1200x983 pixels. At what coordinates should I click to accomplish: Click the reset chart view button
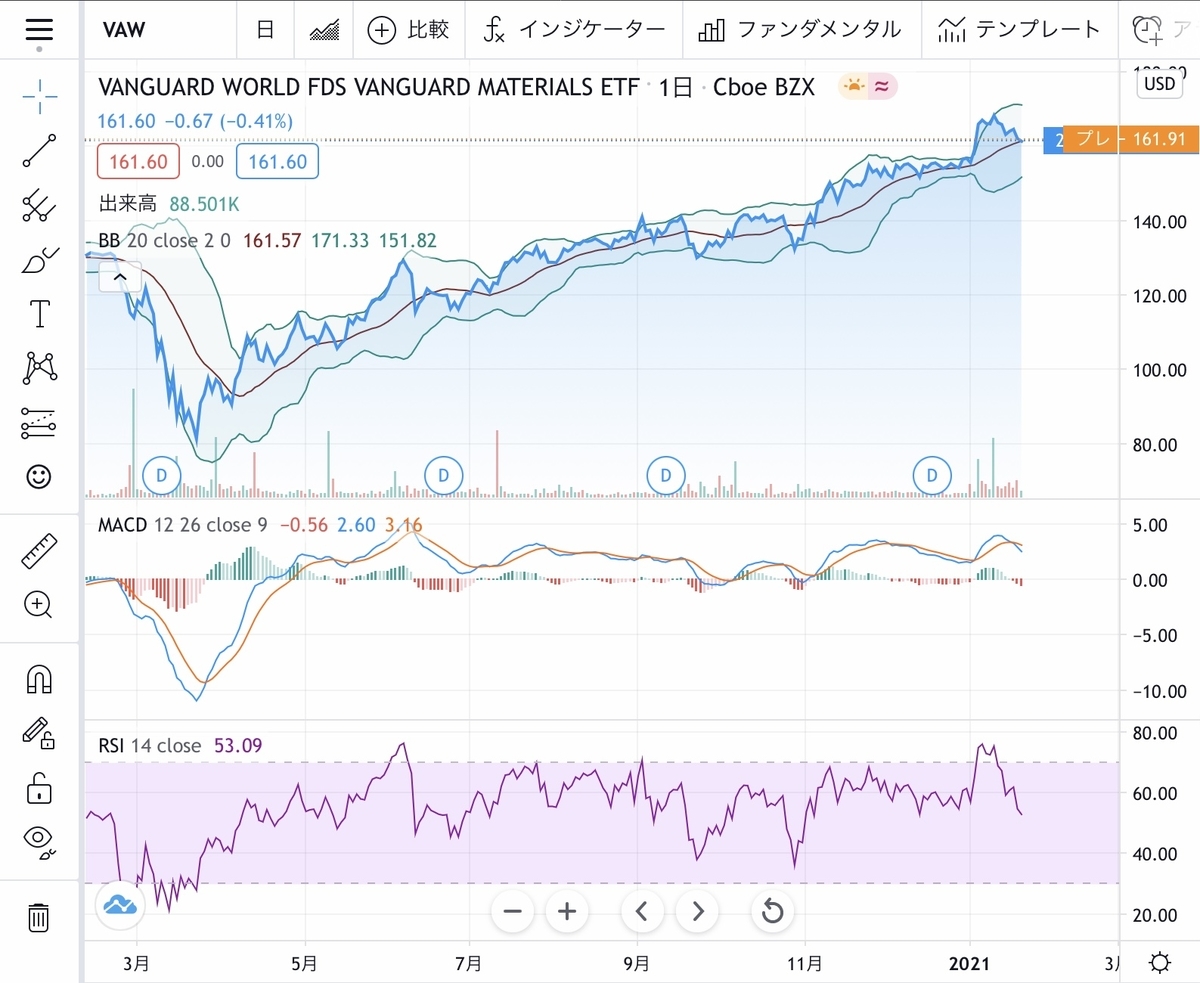(x=772, y=911)
